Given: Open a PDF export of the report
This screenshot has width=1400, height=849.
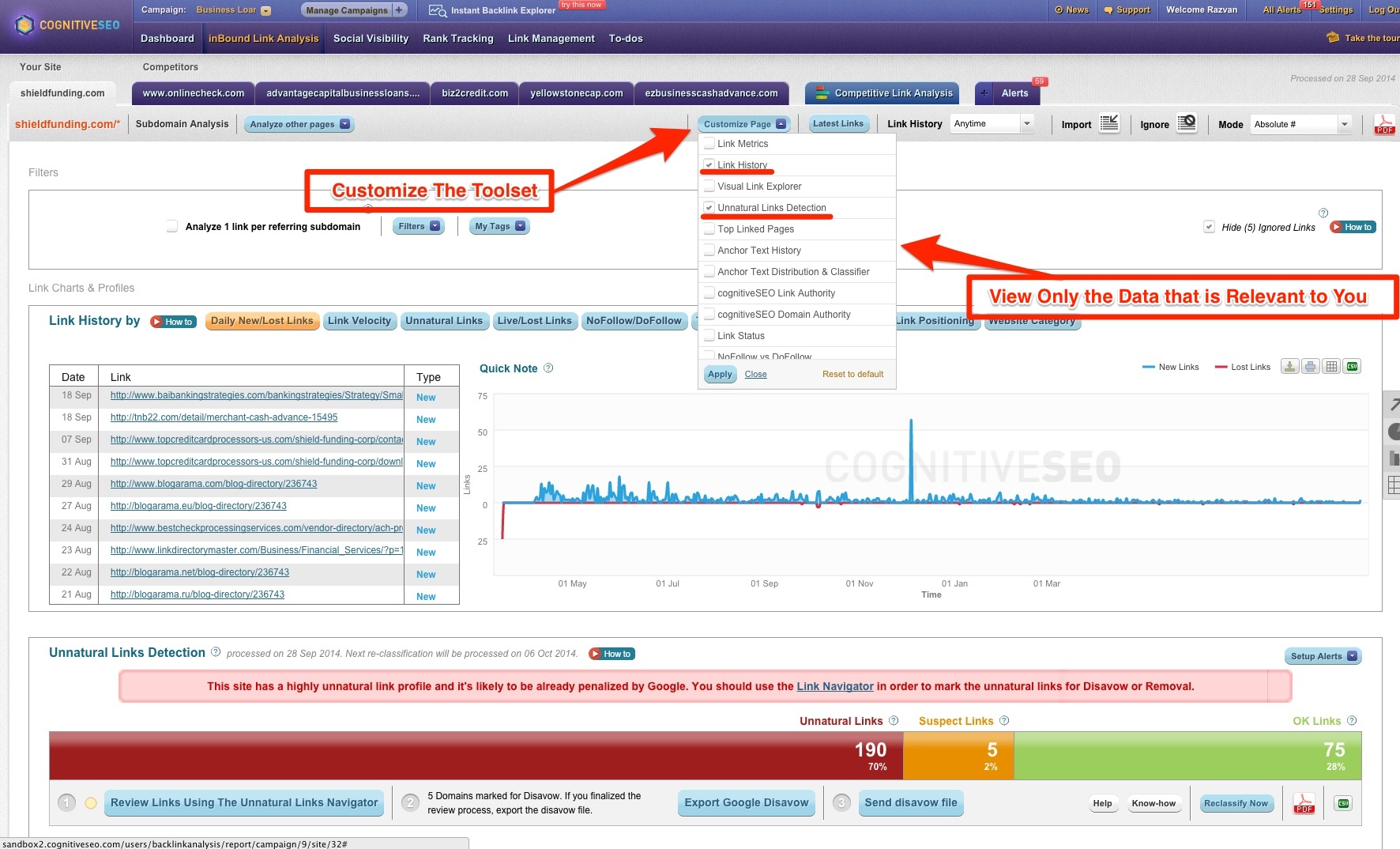Looking at the screenshot, I should [x=1383, y=124].
